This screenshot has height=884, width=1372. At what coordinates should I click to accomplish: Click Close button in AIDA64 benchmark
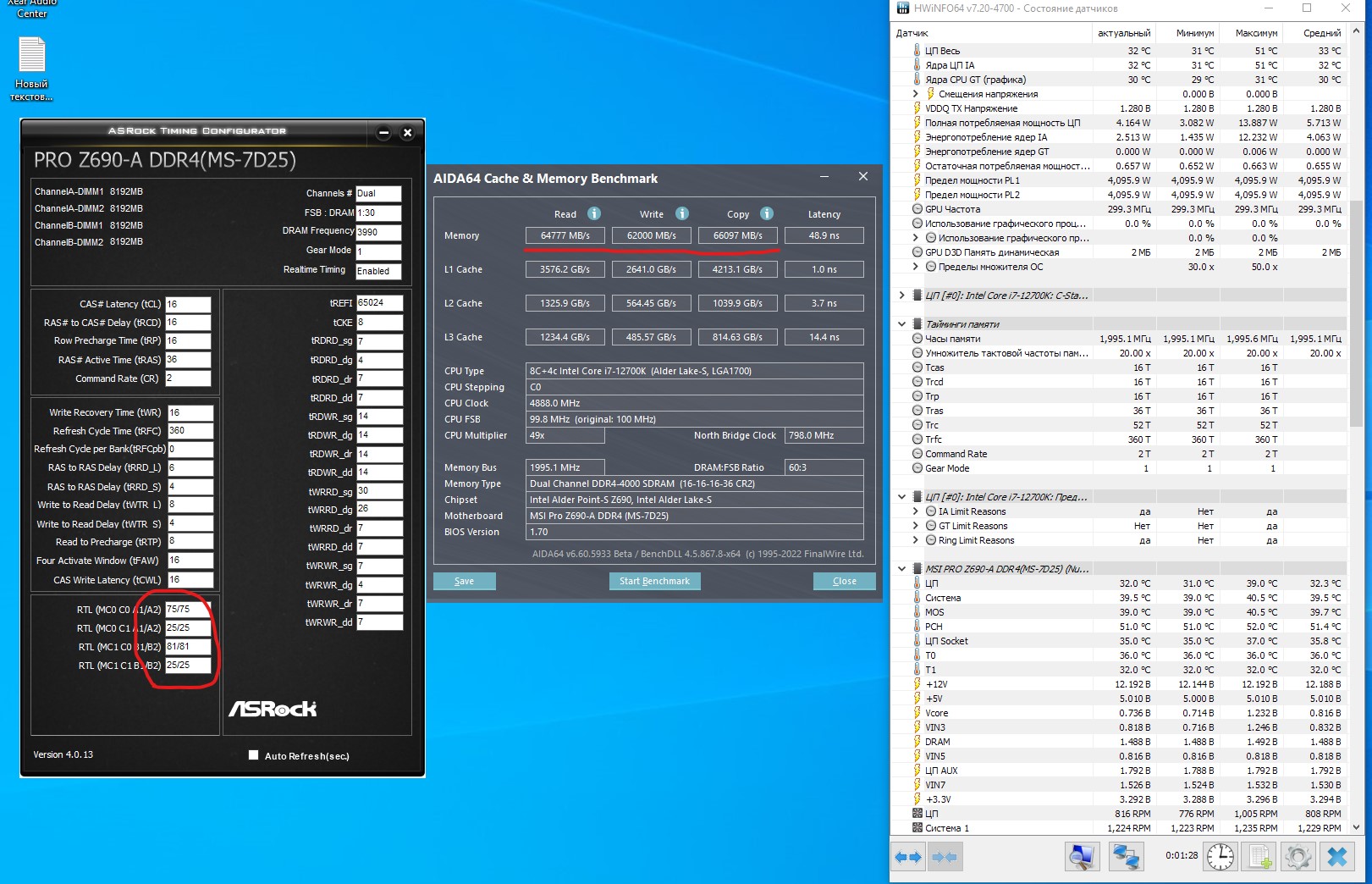coord(844,581)
